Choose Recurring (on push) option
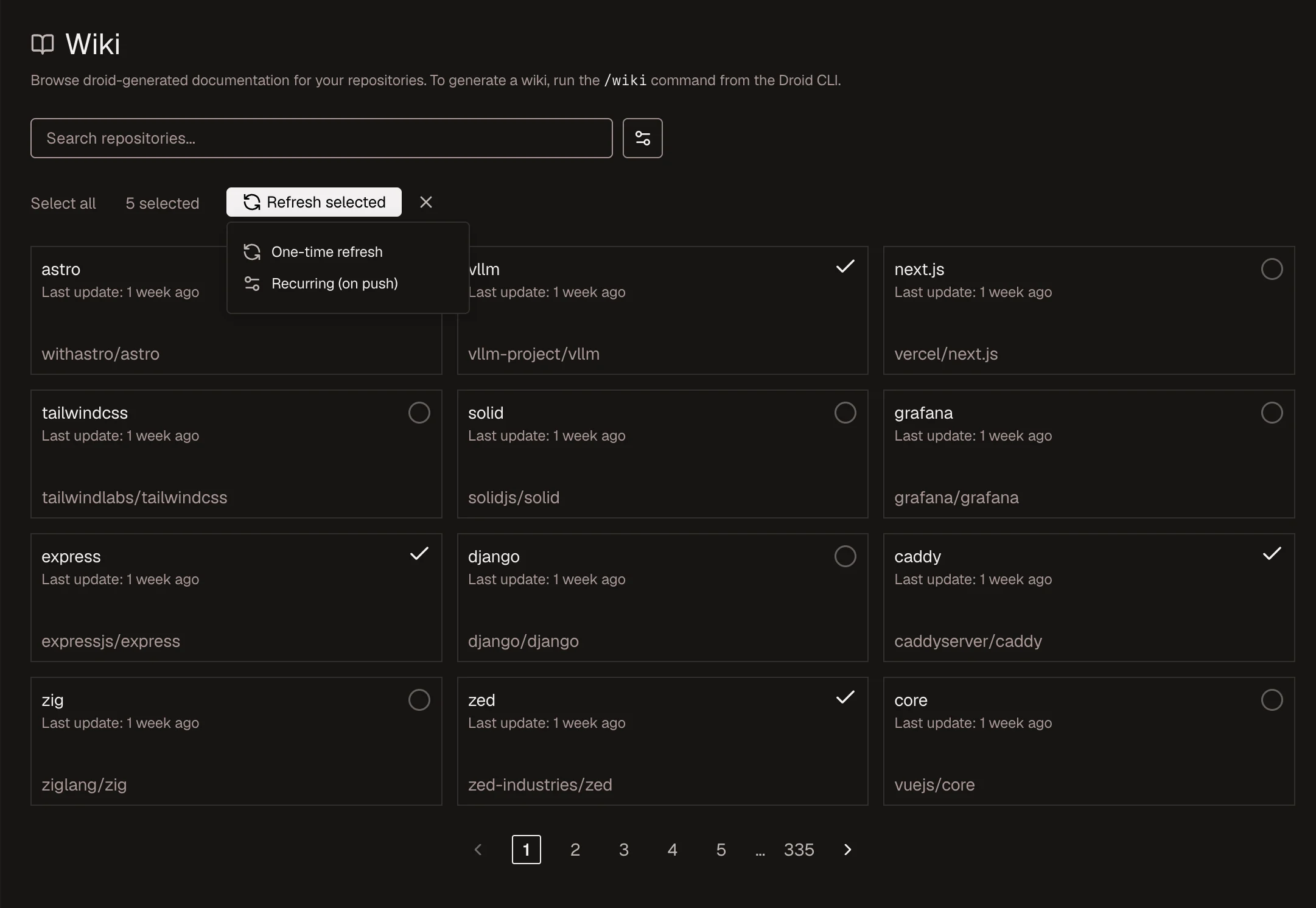The width and height of the screenshot is (1316, 908). click(348, 284)
